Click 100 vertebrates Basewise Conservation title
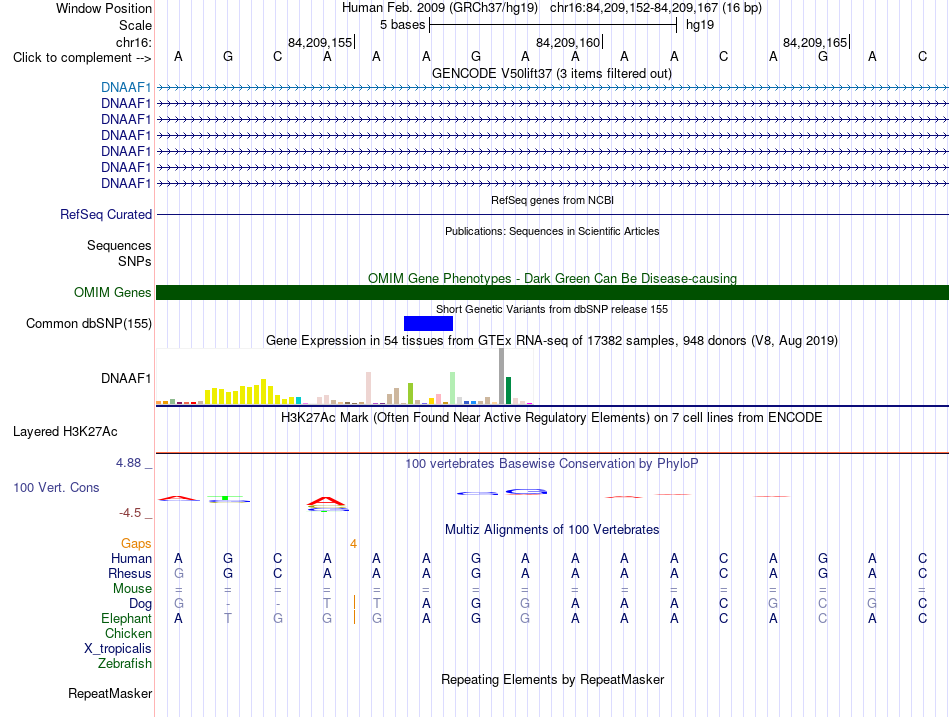 click(x=552, y=464)
